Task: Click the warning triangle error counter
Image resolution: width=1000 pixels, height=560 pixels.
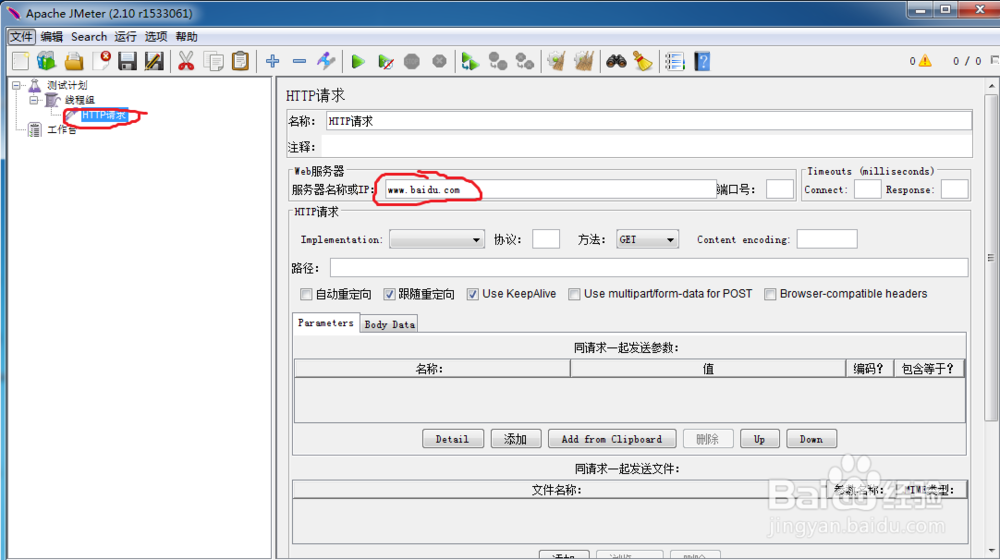Action: tap(925, 61)
